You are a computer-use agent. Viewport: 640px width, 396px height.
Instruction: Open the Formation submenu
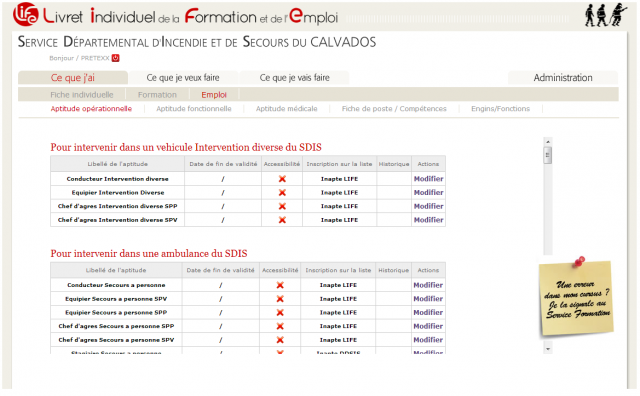coord(157,95)
